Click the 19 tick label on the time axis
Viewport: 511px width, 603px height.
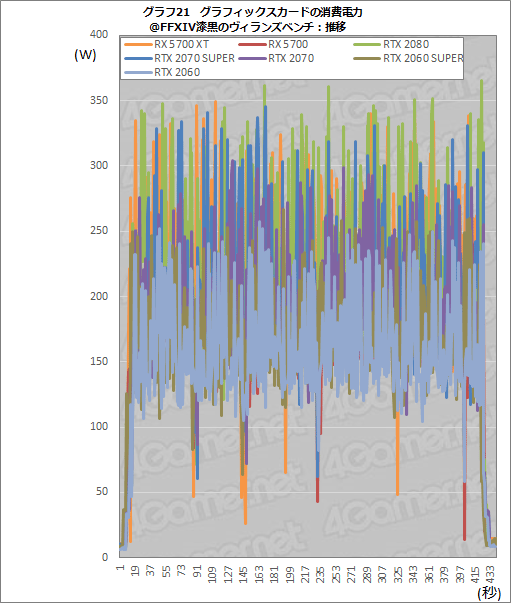click(135, 571)
